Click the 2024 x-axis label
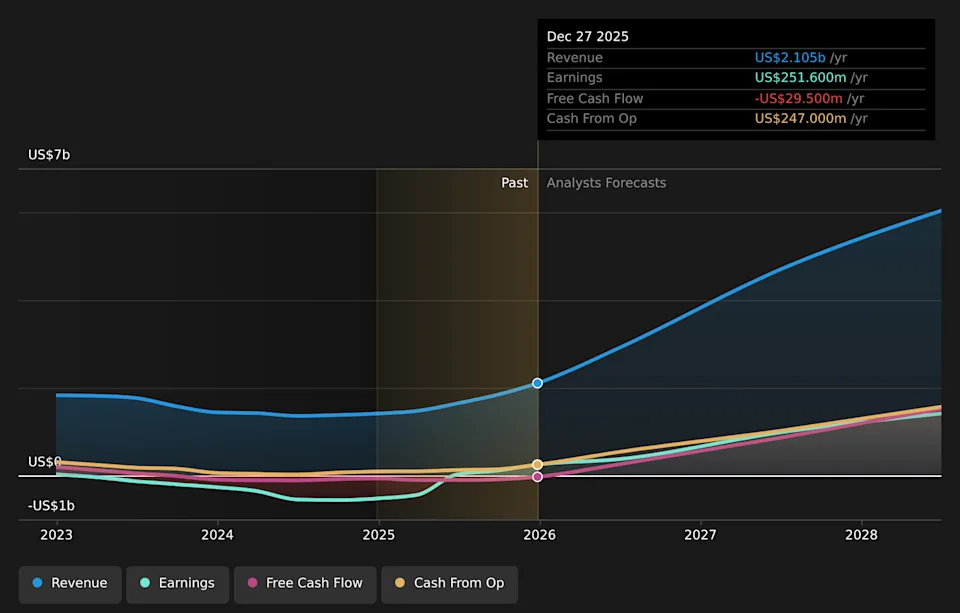 pos(217,535)
